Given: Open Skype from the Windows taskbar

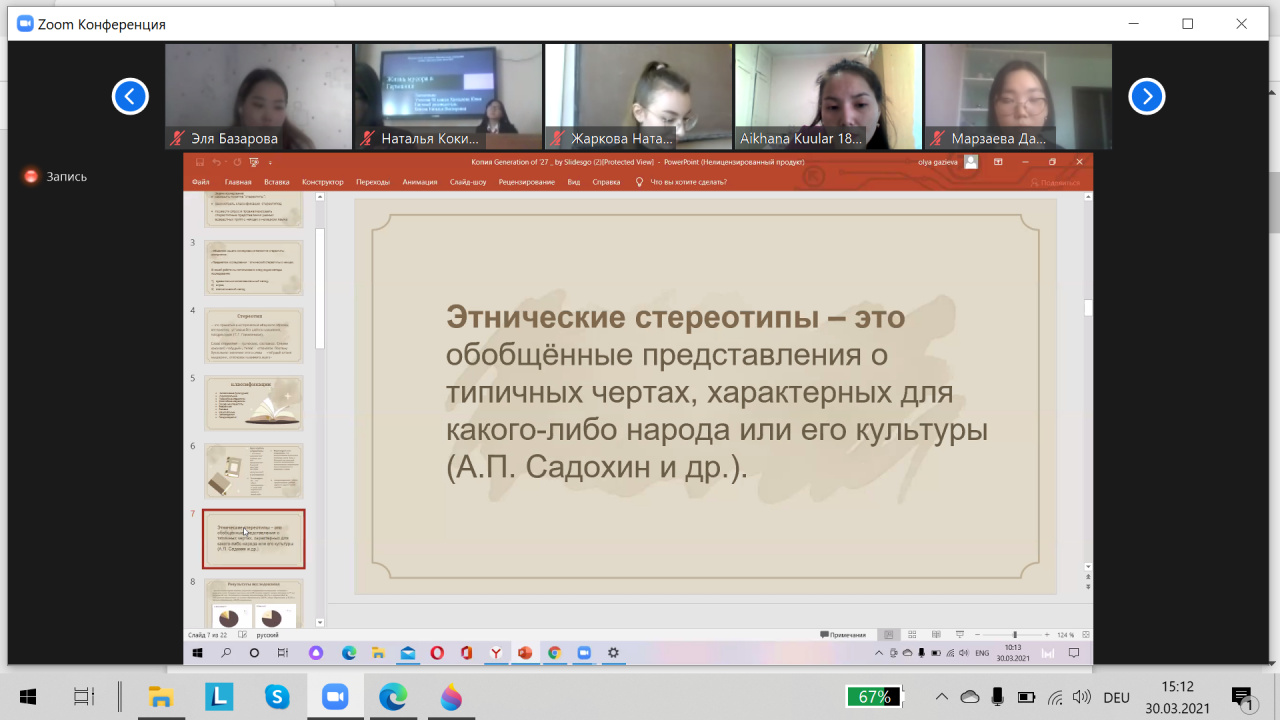Looking at the screenshot, I should [277, 697].
